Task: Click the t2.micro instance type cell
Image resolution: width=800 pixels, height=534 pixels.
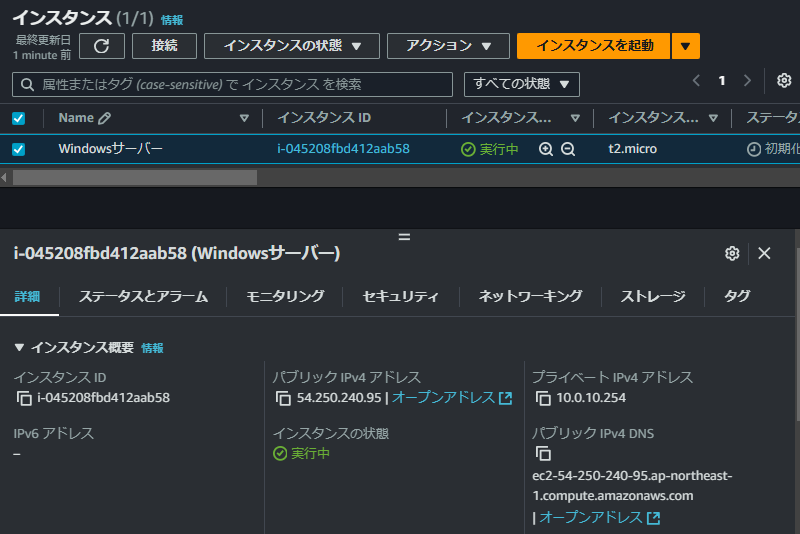Action: coord(633,149)
